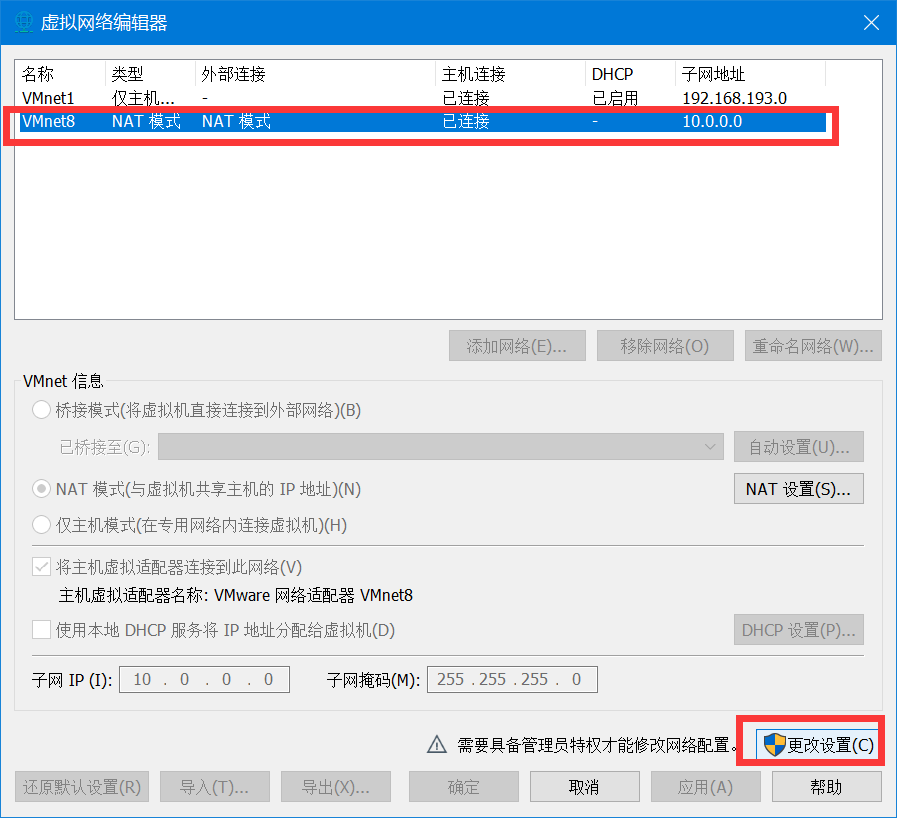The height and width of the screenshot is (818, 897).
Task: Click the warning triangle icon near admin notice
Action: click(437, 744)
